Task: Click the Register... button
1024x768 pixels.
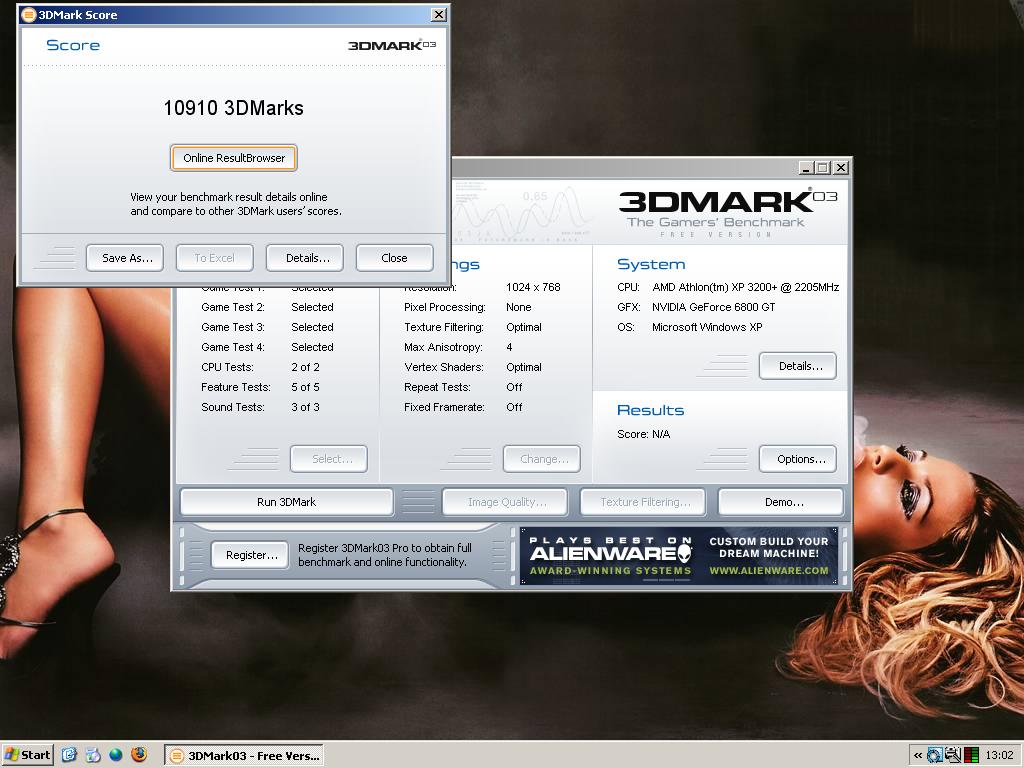Action: 249,555
